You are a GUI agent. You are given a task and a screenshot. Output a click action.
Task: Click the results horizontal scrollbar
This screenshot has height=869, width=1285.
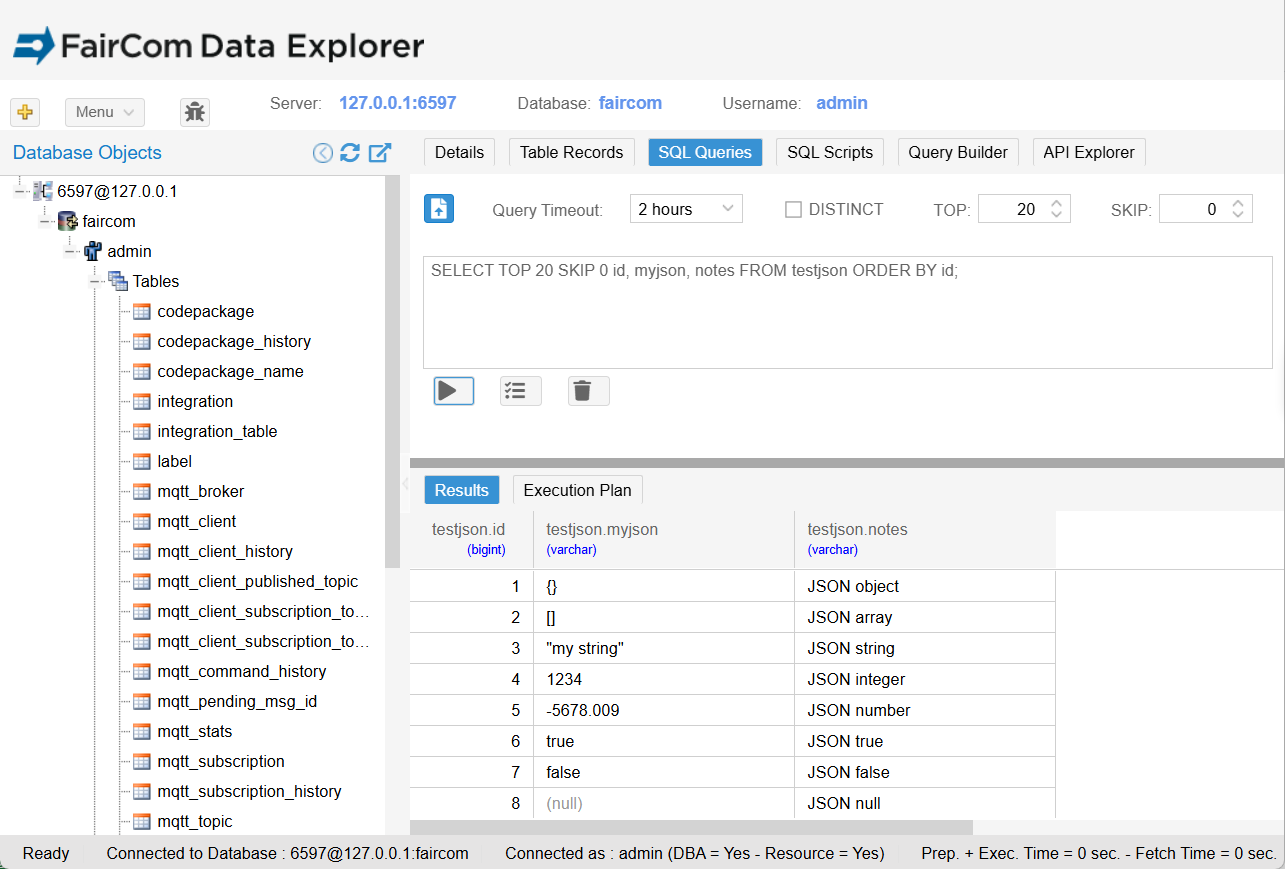[x=690, y=827]
